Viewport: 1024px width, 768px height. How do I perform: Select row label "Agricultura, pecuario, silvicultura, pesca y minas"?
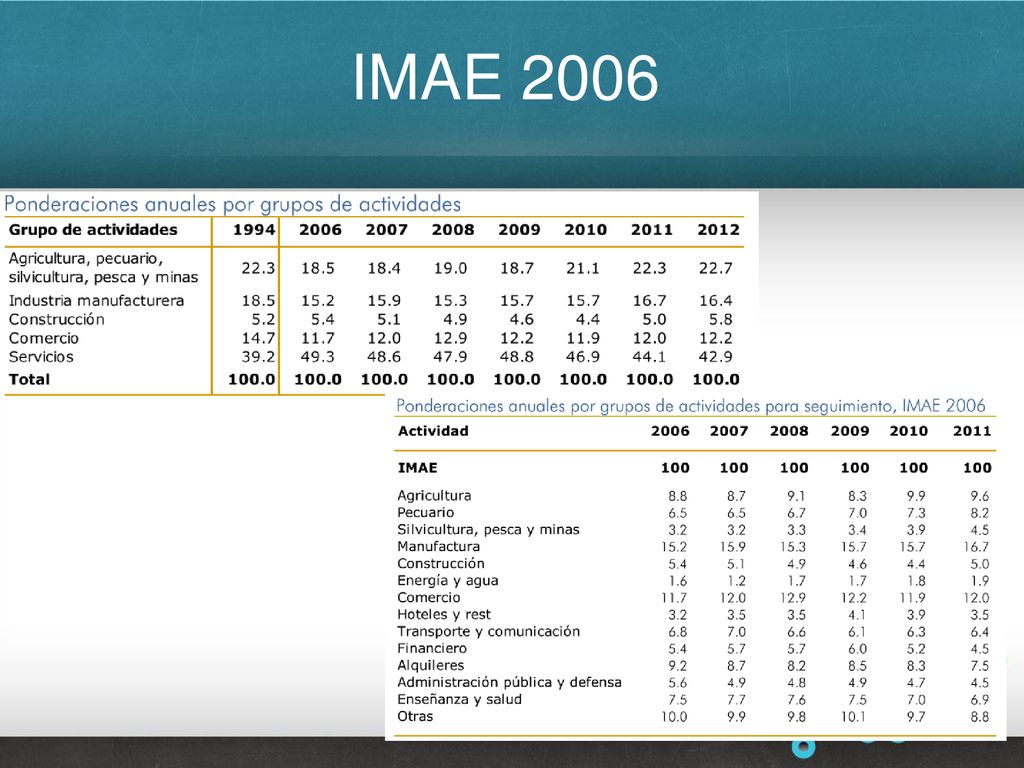pos(103,268)
